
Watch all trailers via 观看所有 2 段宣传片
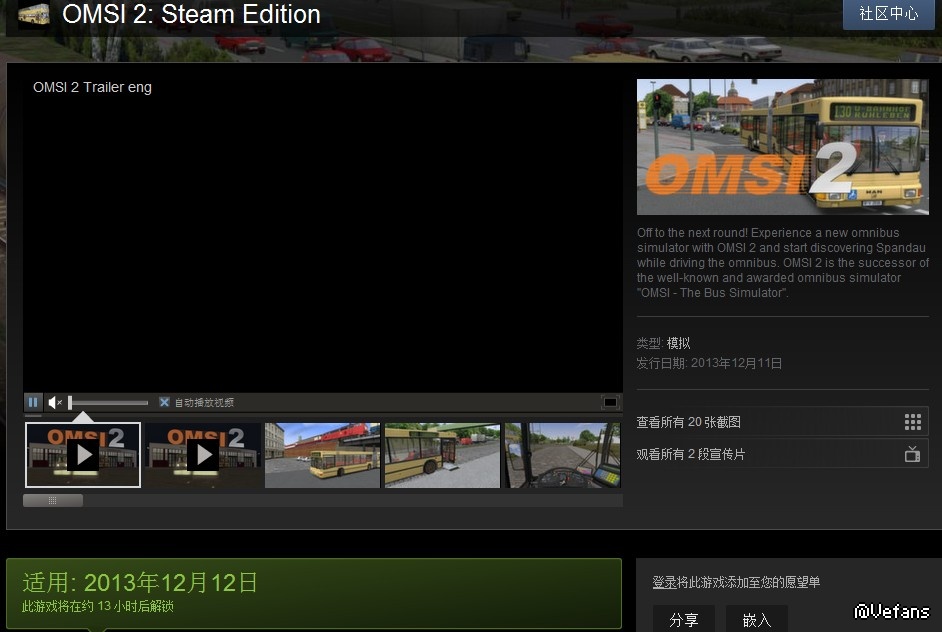tap(782, 454)
